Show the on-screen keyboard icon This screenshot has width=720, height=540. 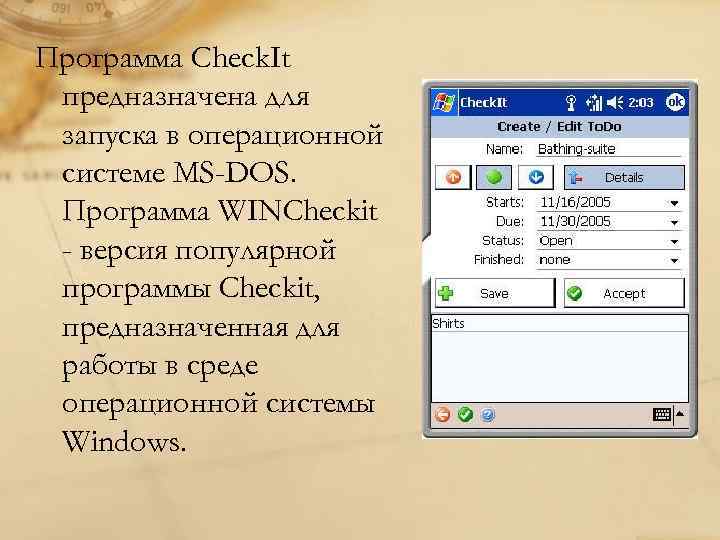coord(662,415)
